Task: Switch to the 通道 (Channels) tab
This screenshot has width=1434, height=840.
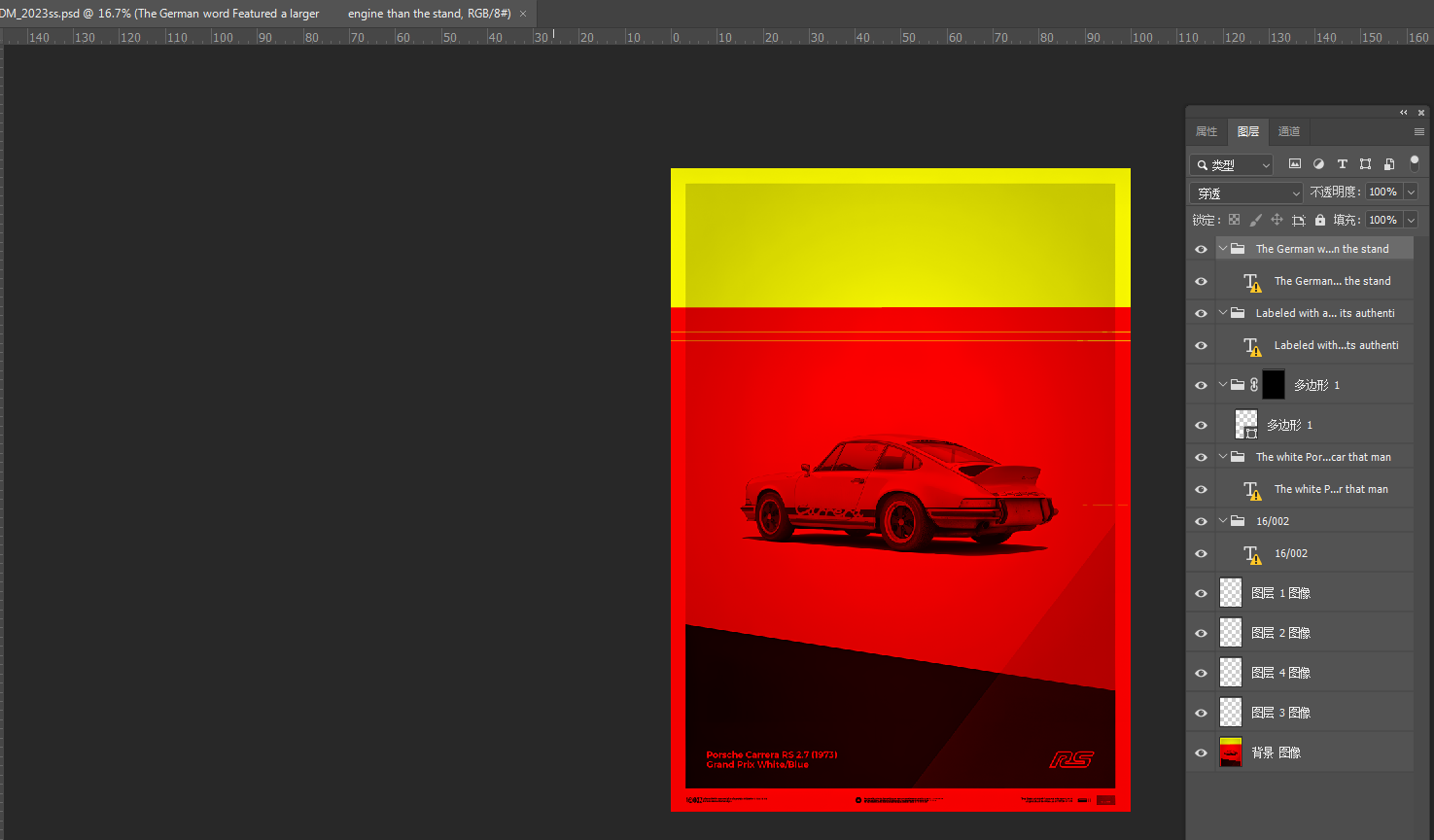Action: point(1289,131)
